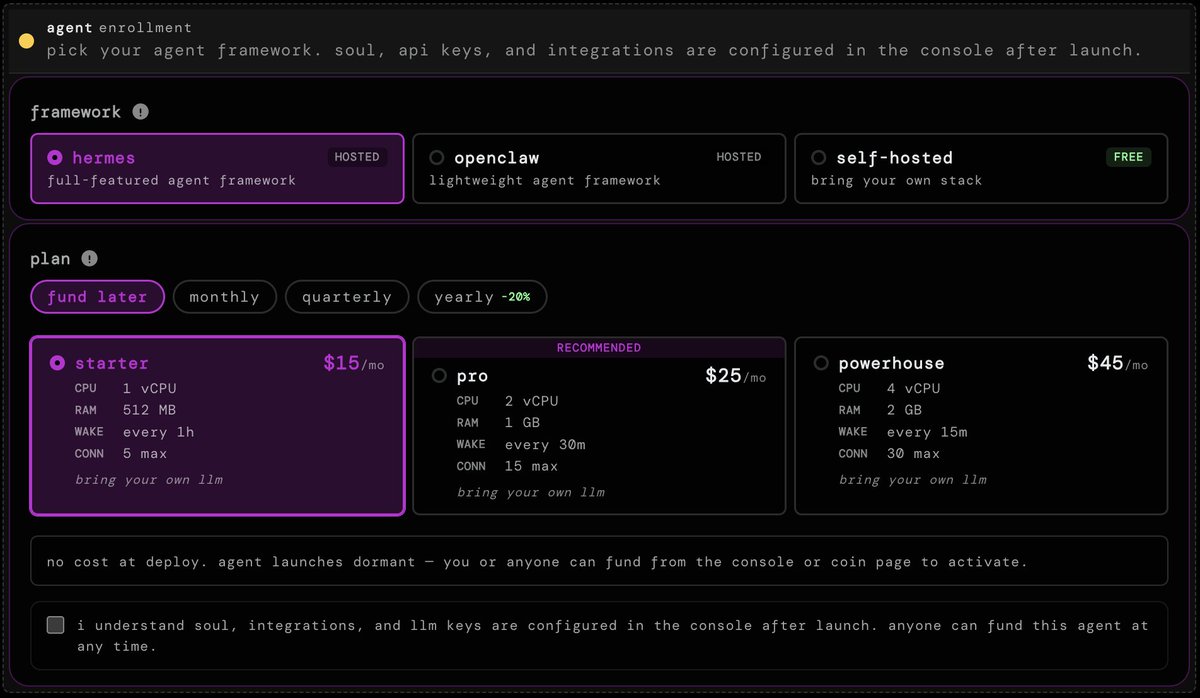The height and width of the screenshot is (698, 1200).
Task: Click "every 1h" wake value in starter
Action: (x=158, y=432)
